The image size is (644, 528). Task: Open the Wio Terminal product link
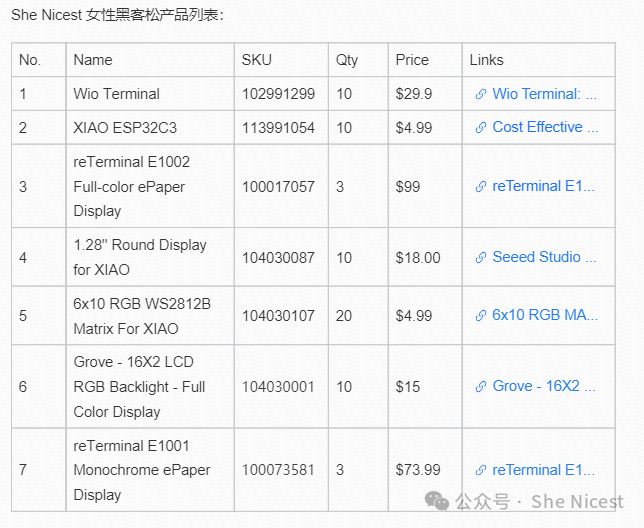click(x=544, y=94)
